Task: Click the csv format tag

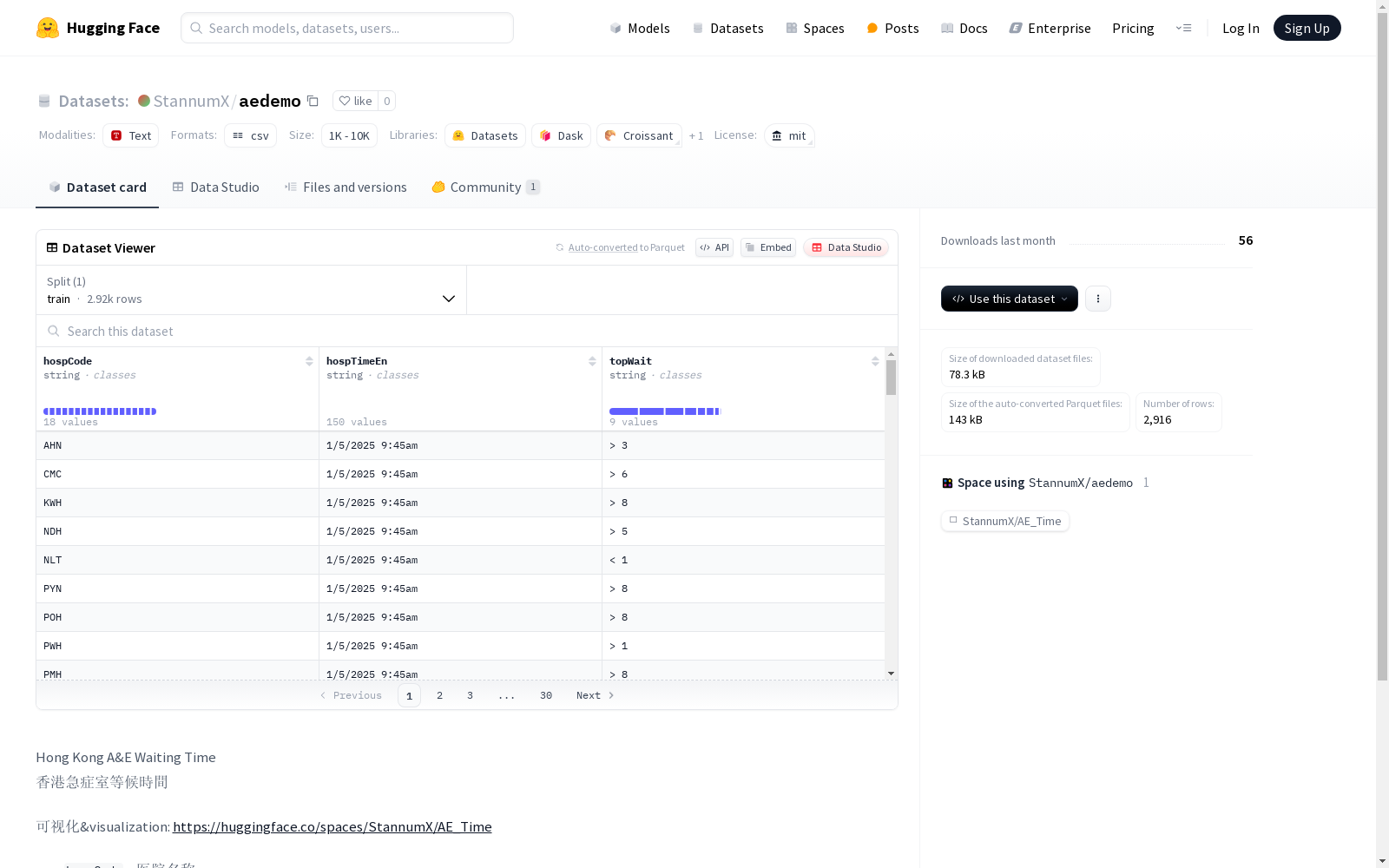Action: [251, 135]
